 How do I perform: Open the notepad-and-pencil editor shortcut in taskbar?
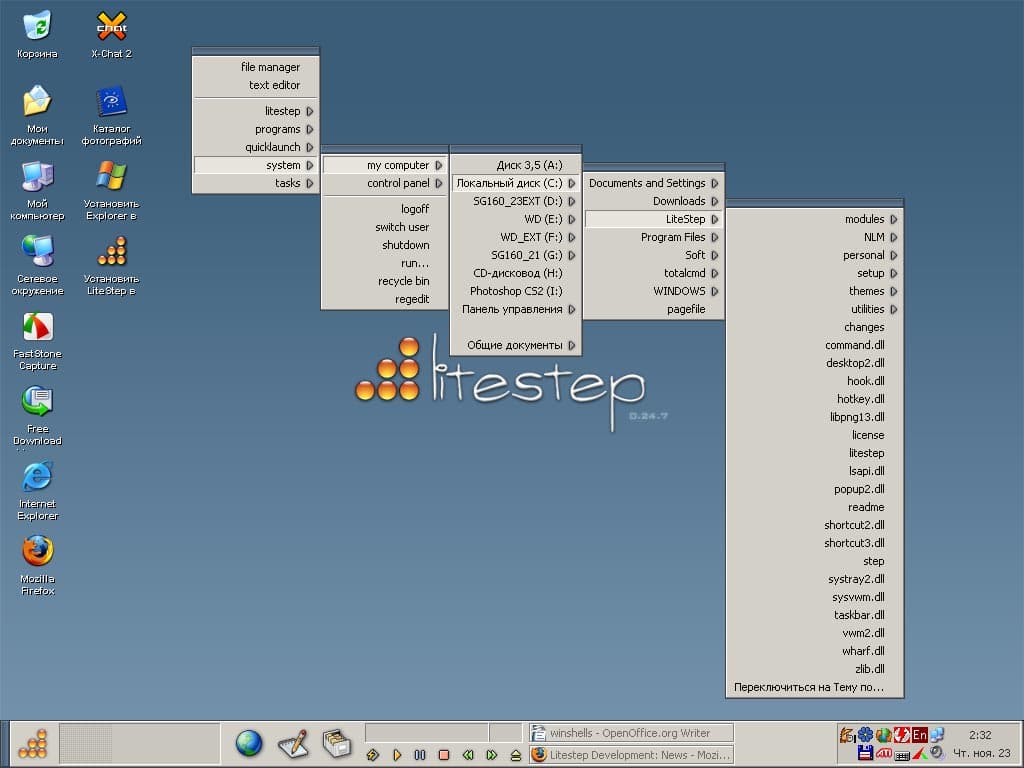click(x=293, y=744)
